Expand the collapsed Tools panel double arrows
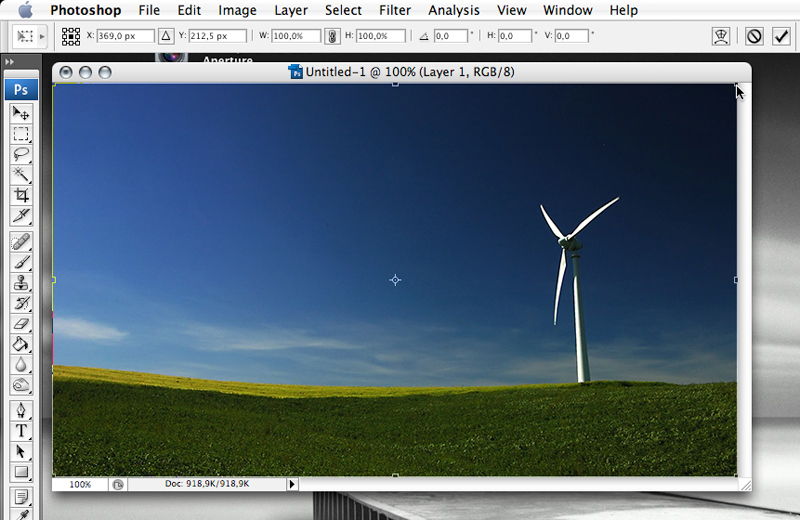 pyautogui.click(x=10, y=62)
